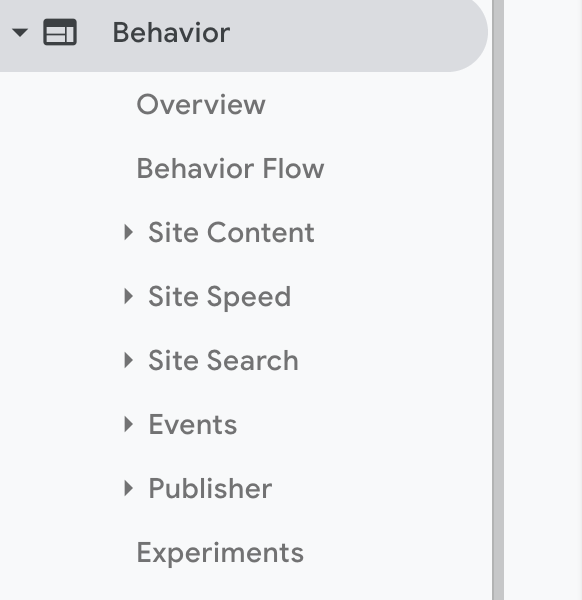Click the main content pane beside sidebar
582x600 pixels.
point(543,300)
